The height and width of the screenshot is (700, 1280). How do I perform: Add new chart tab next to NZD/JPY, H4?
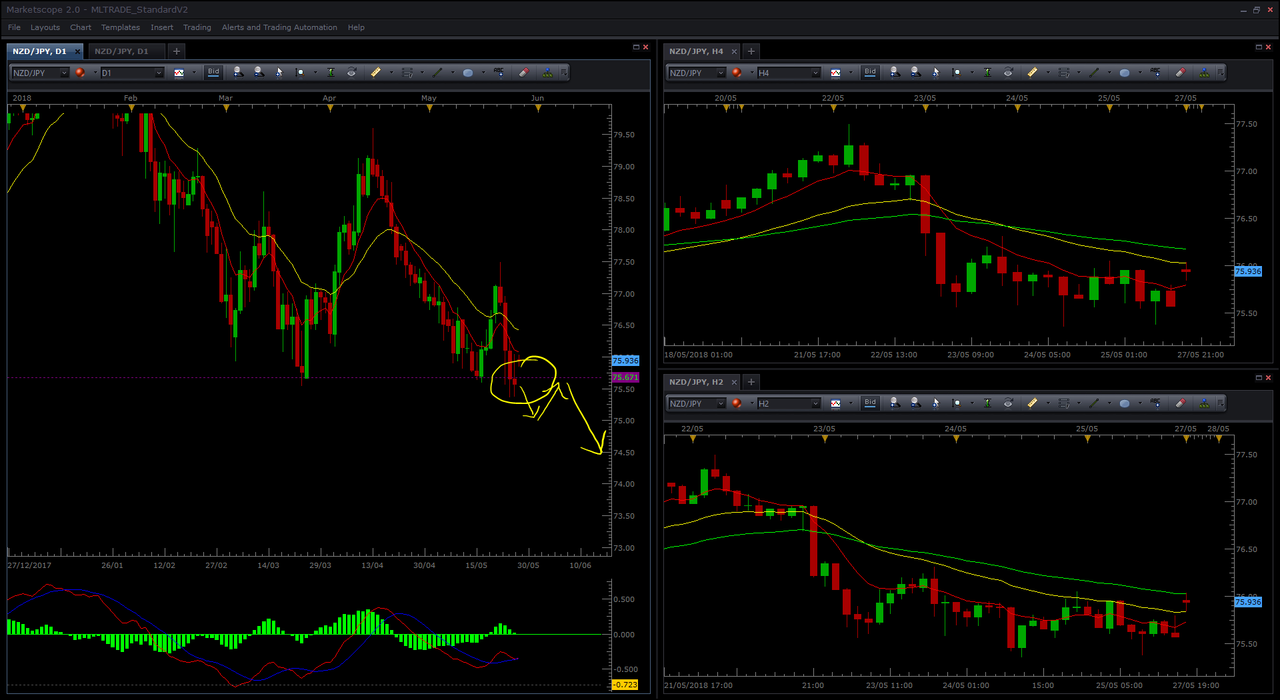click(751, 50)
